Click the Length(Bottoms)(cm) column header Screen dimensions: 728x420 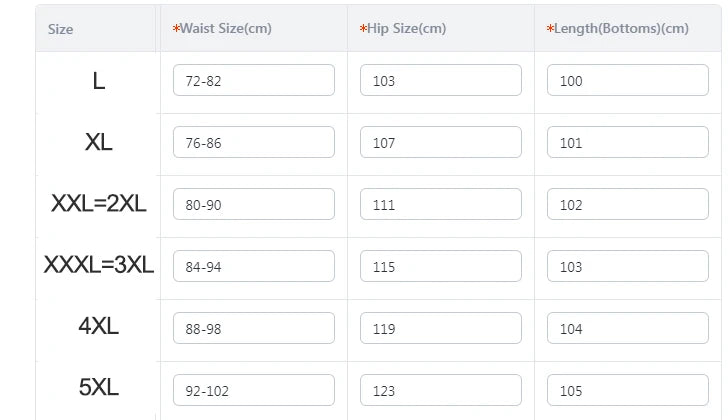[621, 29]
